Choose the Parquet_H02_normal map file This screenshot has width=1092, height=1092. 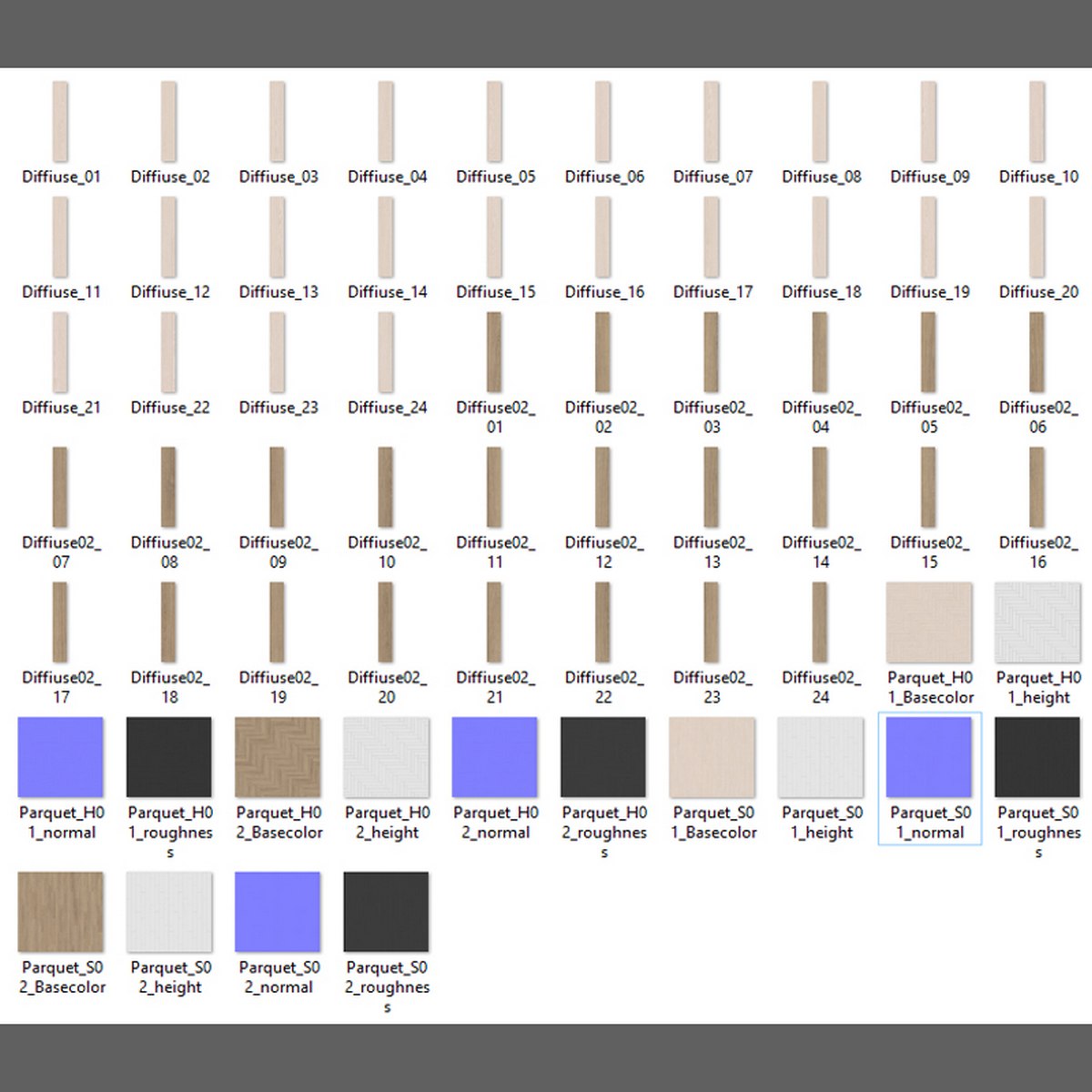(494, 757)
